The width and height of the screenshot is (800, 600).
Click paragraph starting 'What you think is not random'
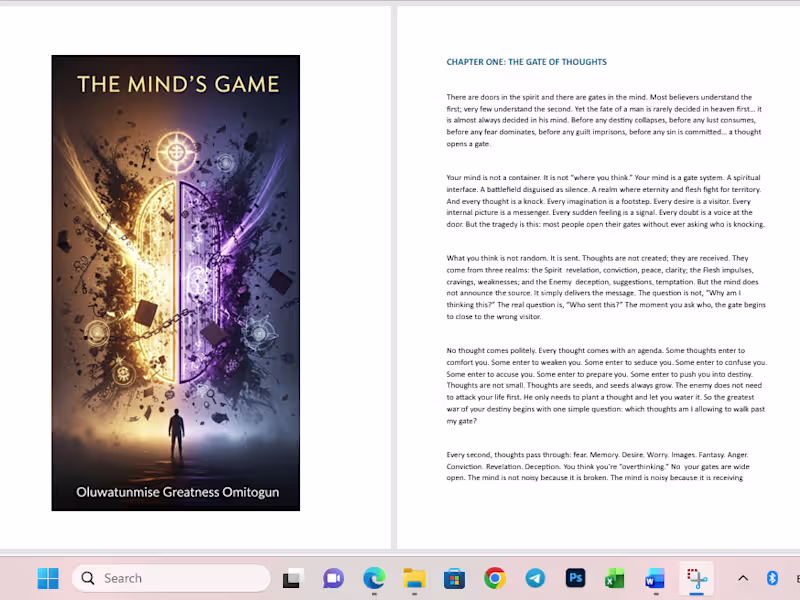click(x=606, y=287)
